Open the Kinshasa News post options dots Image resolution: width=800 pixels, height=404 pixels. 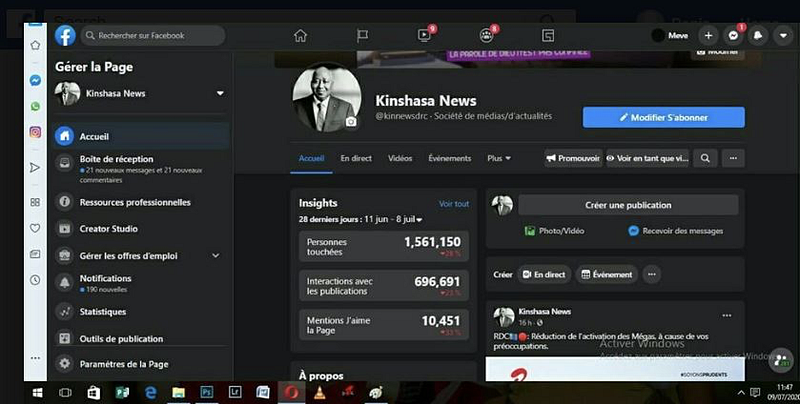point(727,316)
